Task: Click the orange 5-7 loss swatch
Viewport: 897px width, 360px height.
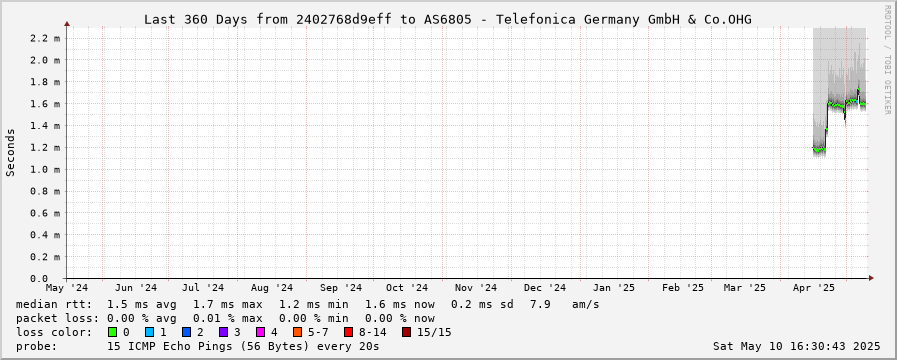Action: 297,332
